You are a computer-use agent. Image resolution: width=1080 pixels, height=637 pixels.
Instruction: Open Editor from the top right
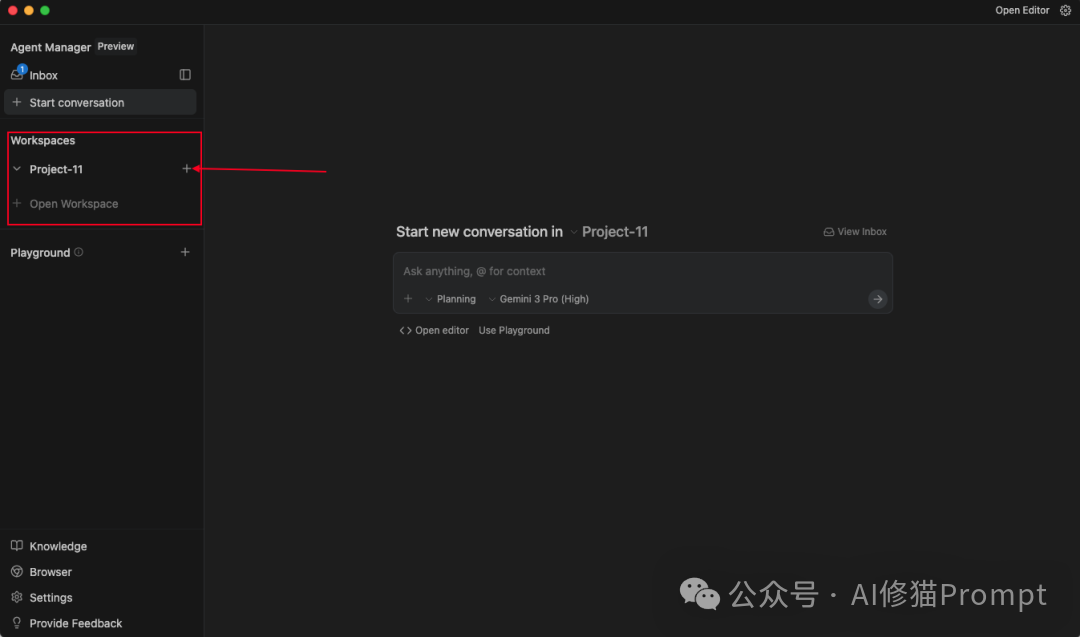coord(1022,10)
